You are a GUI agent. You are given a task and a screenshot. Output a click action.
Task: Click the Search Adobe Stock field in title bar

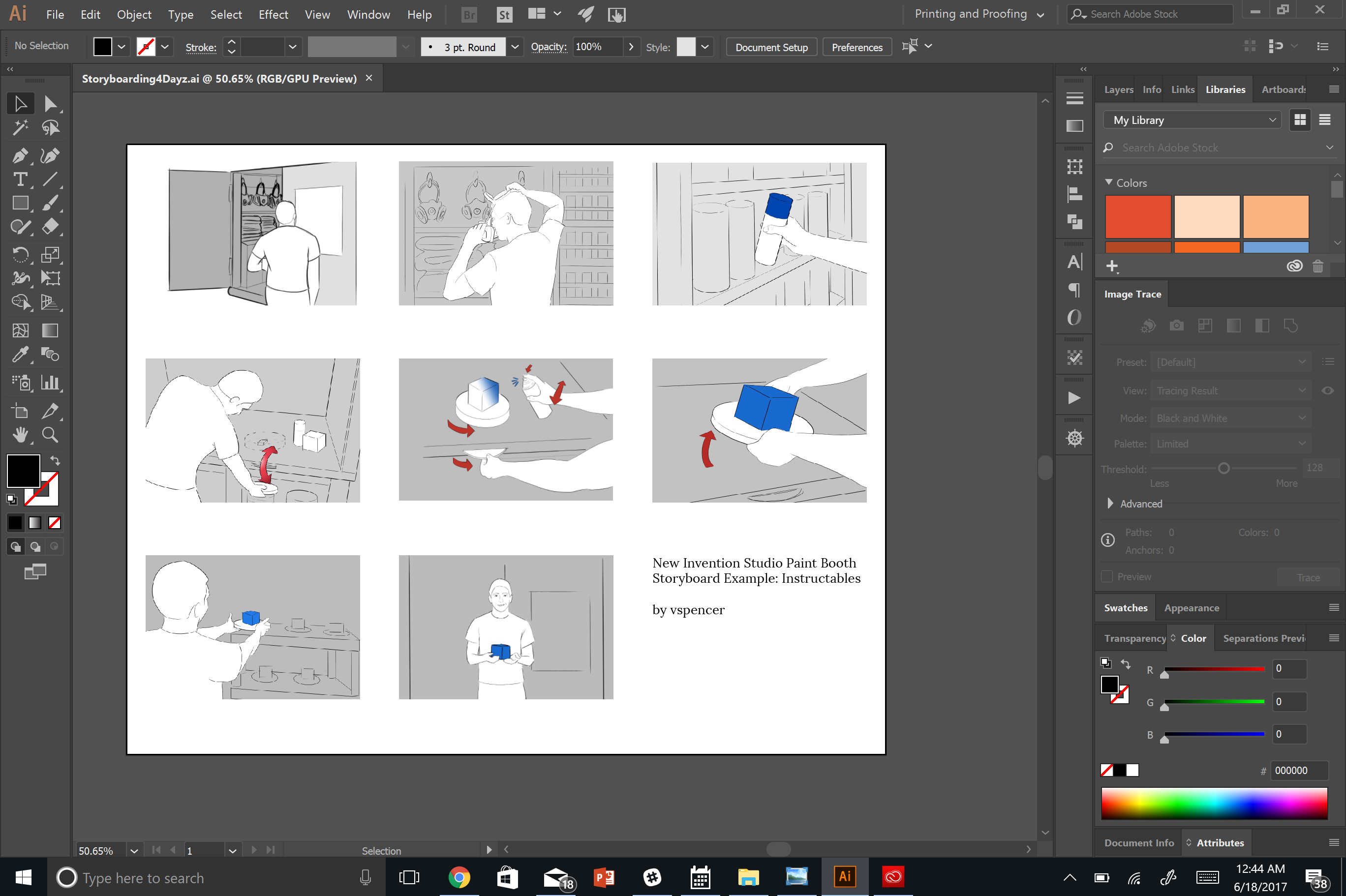point(1149,14)
